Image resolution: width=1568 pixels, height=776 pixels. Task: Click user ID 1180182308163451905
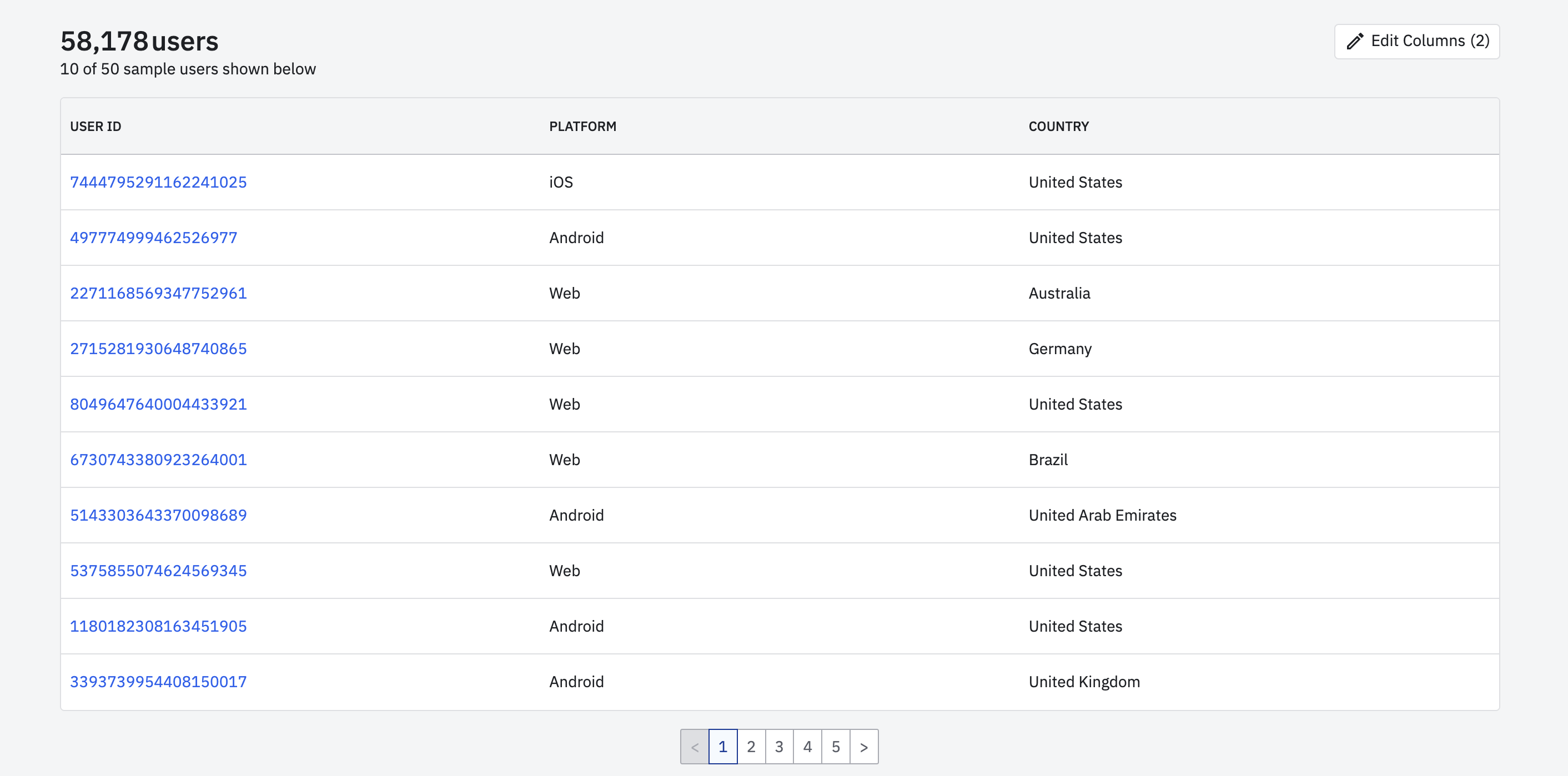pos(158,626)
